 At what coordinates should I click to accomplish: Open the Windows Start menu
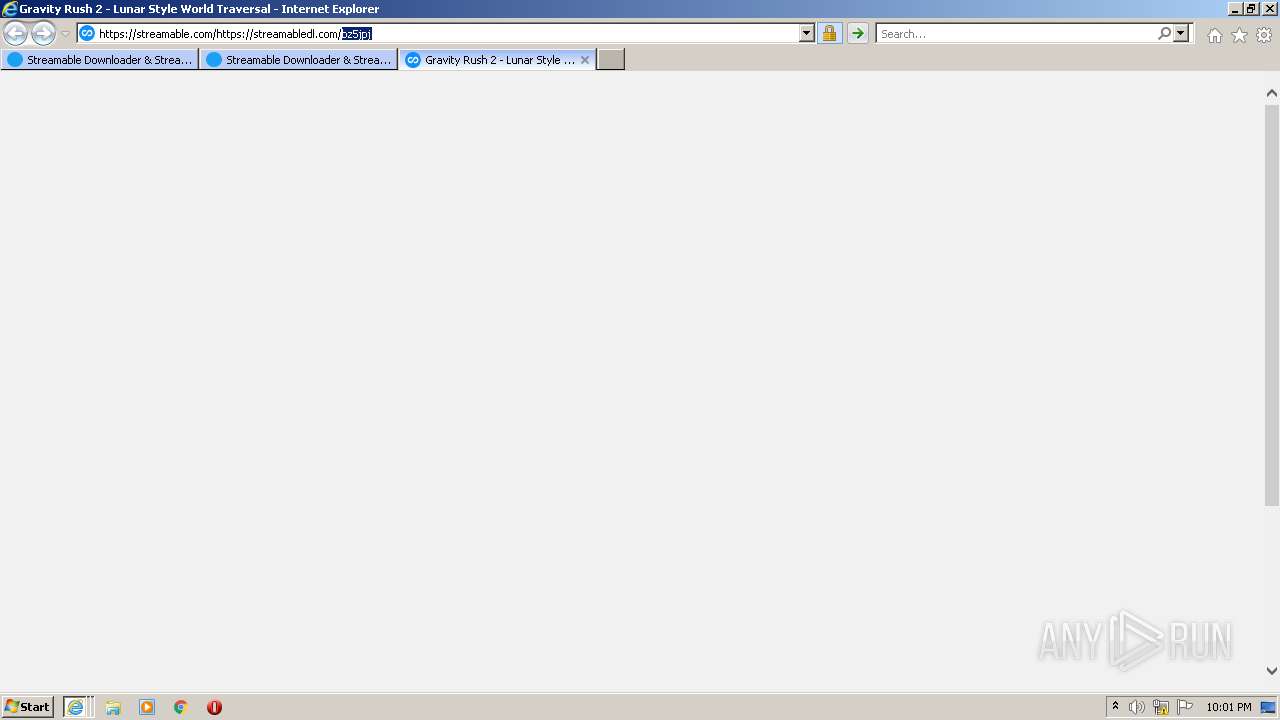pos(28,707)
